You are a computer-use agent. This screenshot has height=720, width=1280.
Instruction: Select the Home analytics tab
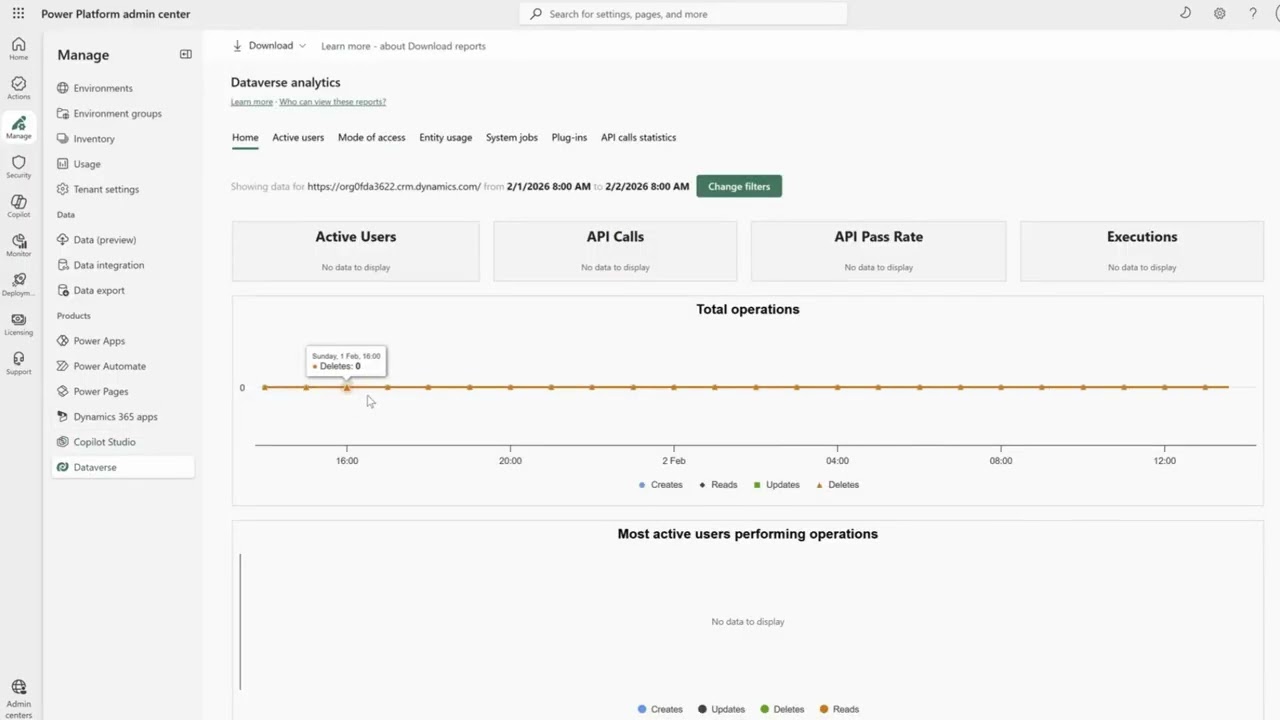point(245,137)
